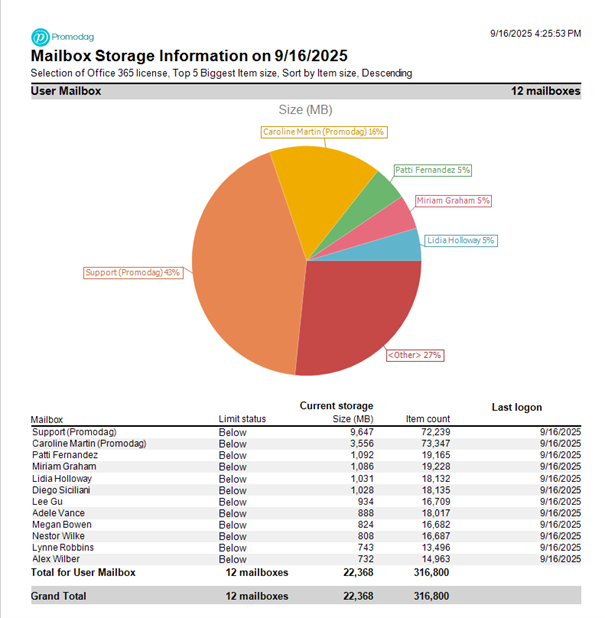Screen dimensions: 605x618
Task: Click the 'Lidia Holloway 5%' chart label
Action: click(x=461, y=240)
